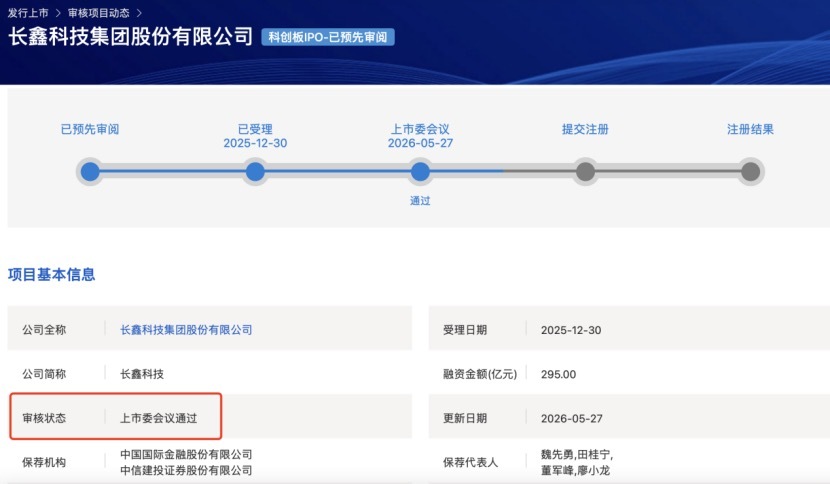Click sponsor 中信建投证券股份有限公司
Viewport: 830px width, 484px height.
tap(186, 470)
